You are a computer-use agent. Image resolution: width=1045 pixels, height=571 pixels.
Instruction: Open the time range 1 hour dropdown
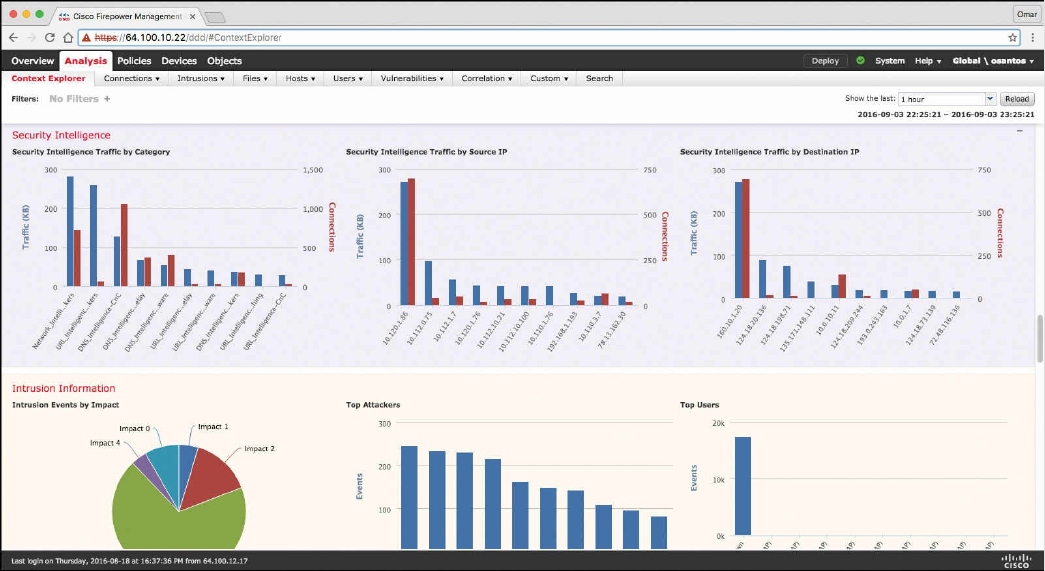click(946, 99)
